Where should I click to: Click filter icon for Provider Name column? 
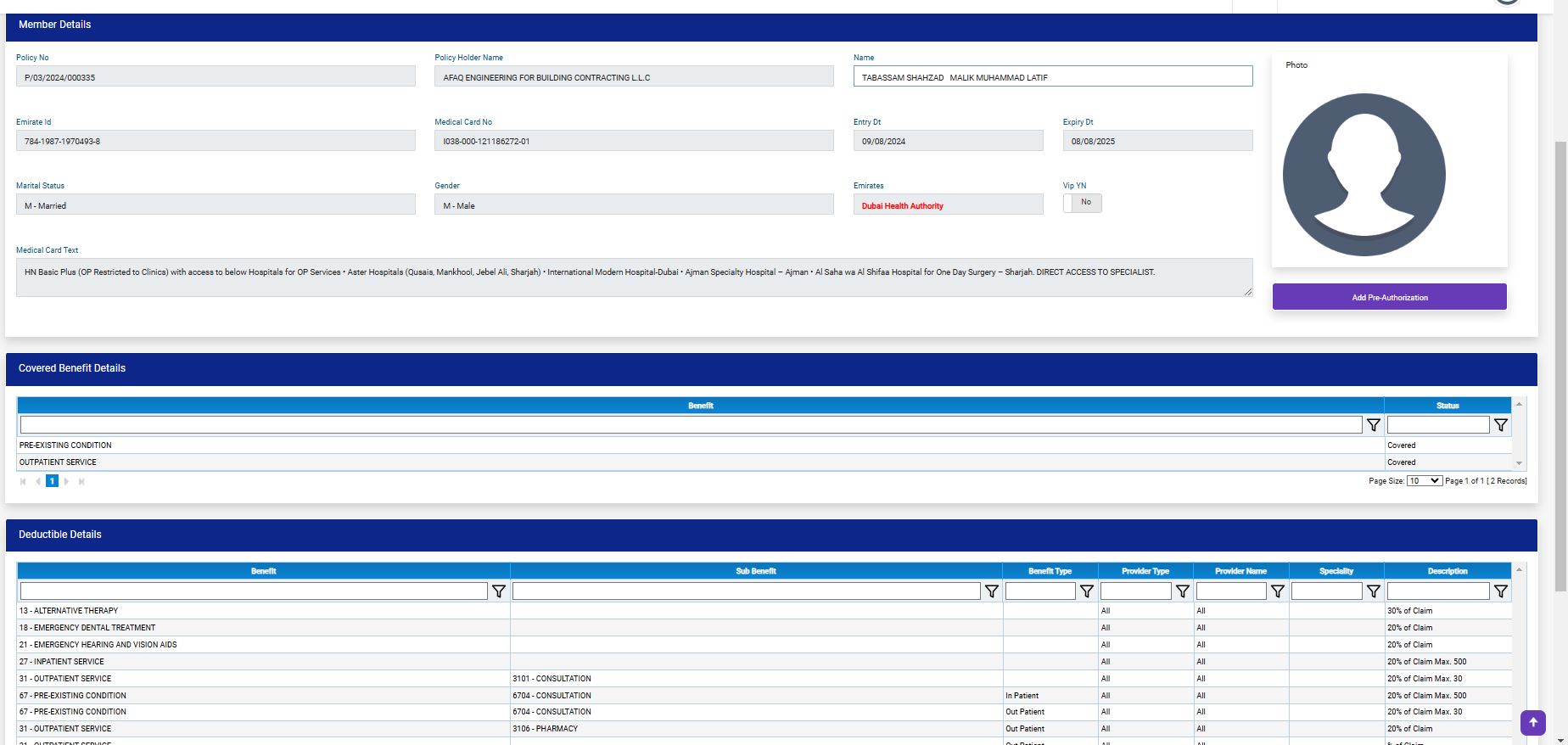pos(1277,591)
